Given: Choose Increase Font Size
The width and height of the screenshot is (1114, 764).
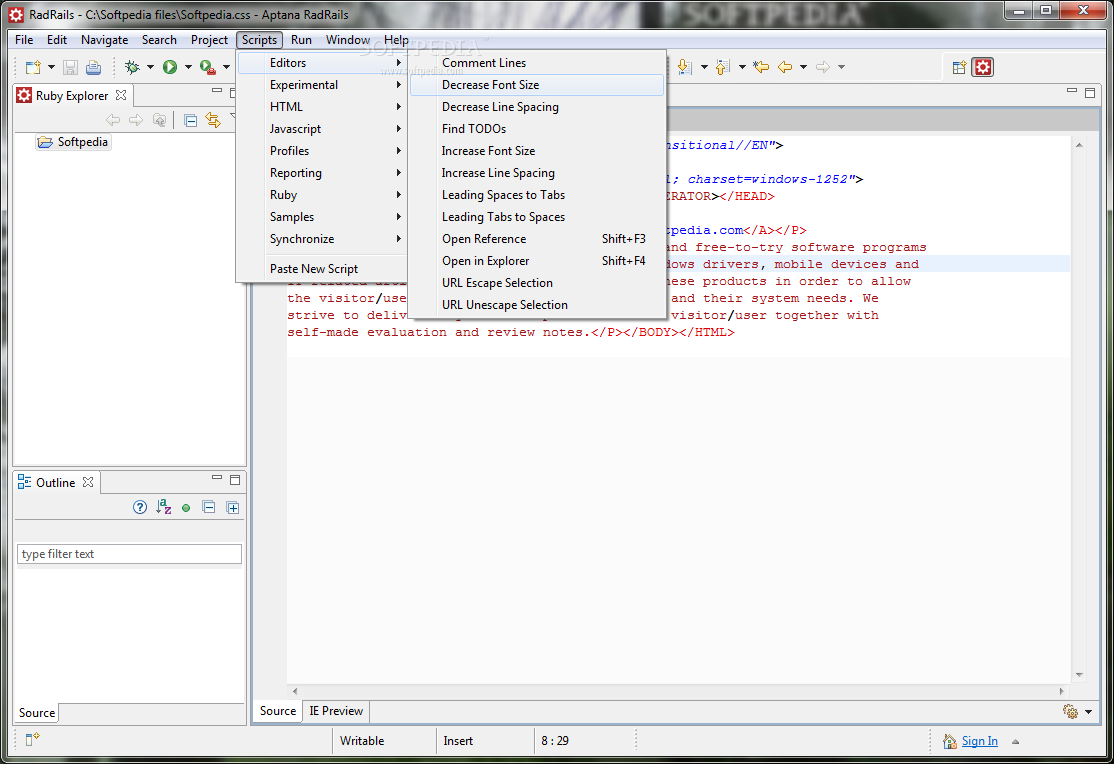Looking at the screenshot, I should point(537,151).
